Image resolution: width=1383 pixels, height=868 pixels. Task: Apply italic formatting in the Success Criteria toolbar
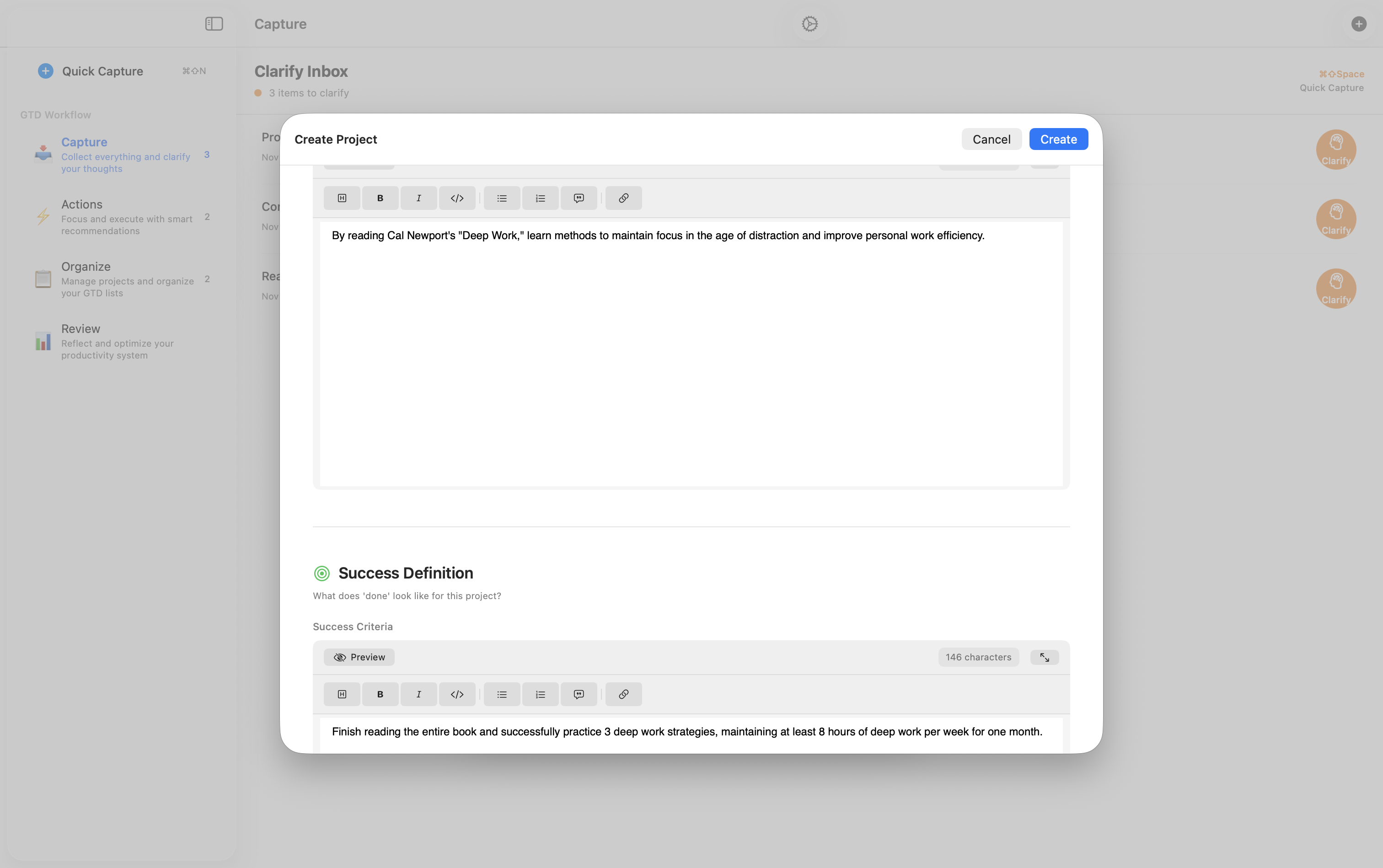pos(418,693)
